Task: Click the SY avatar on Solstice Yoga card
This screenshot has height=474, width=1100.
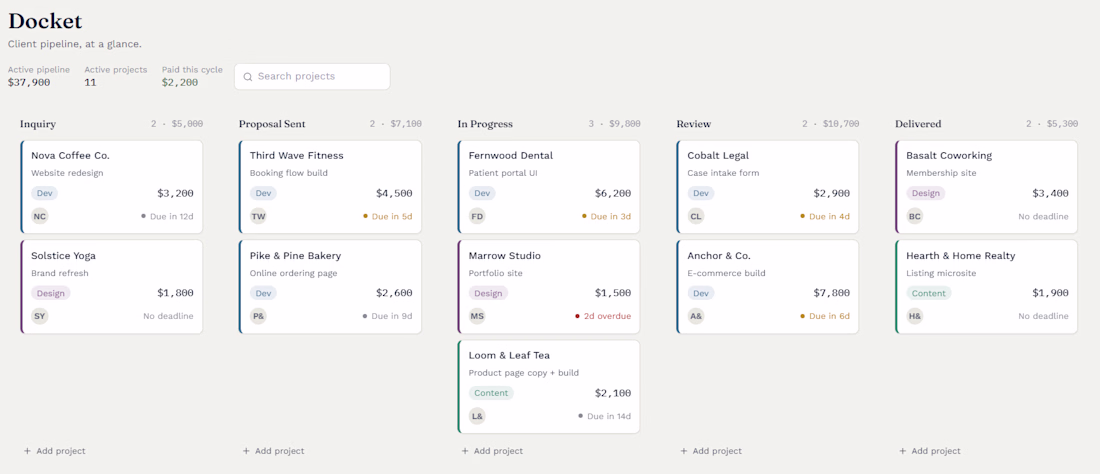Action: coord(40,316)
